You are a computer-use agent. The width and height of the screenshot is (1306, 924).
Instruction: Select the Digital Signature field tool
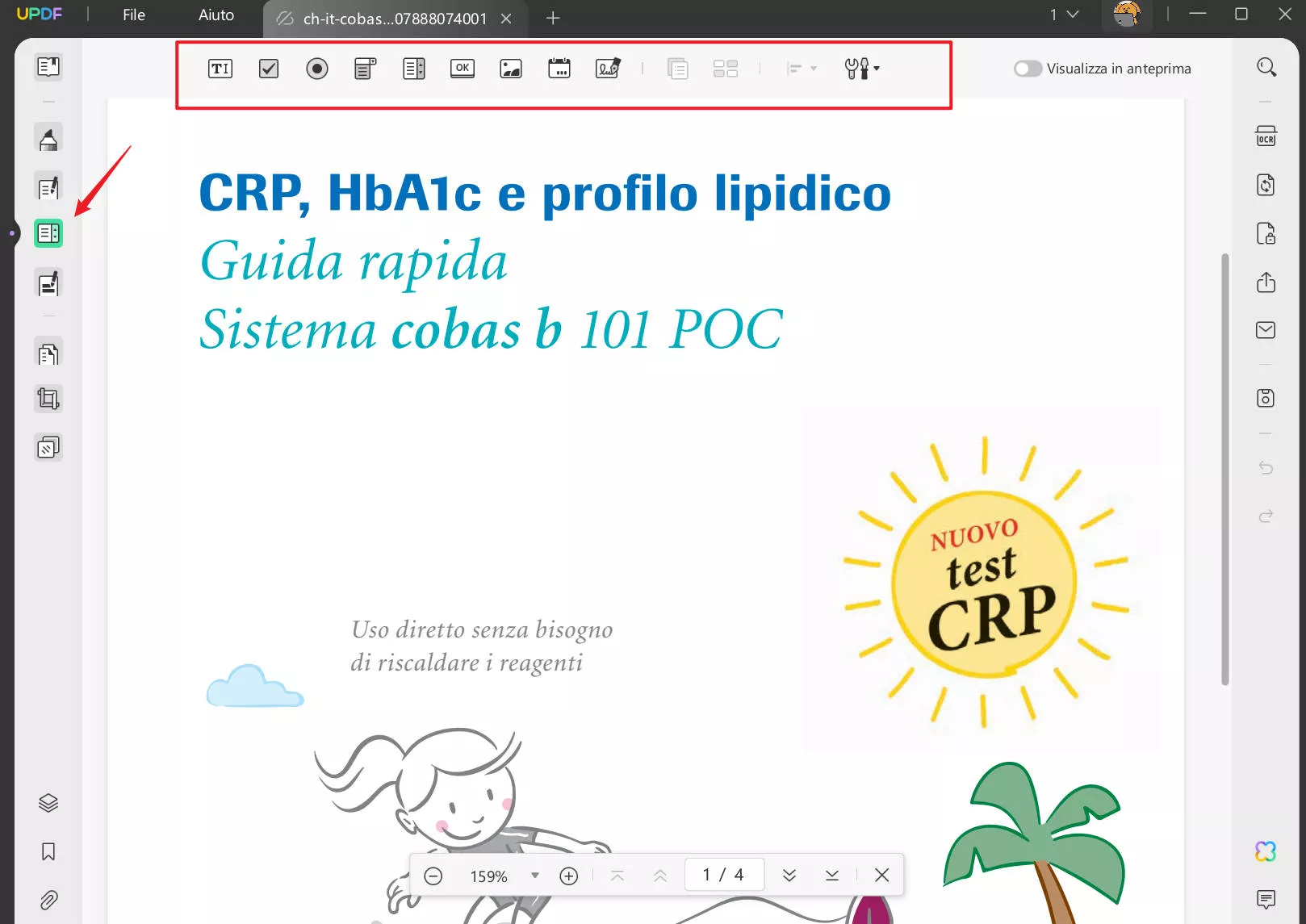(x=608, y=69)
